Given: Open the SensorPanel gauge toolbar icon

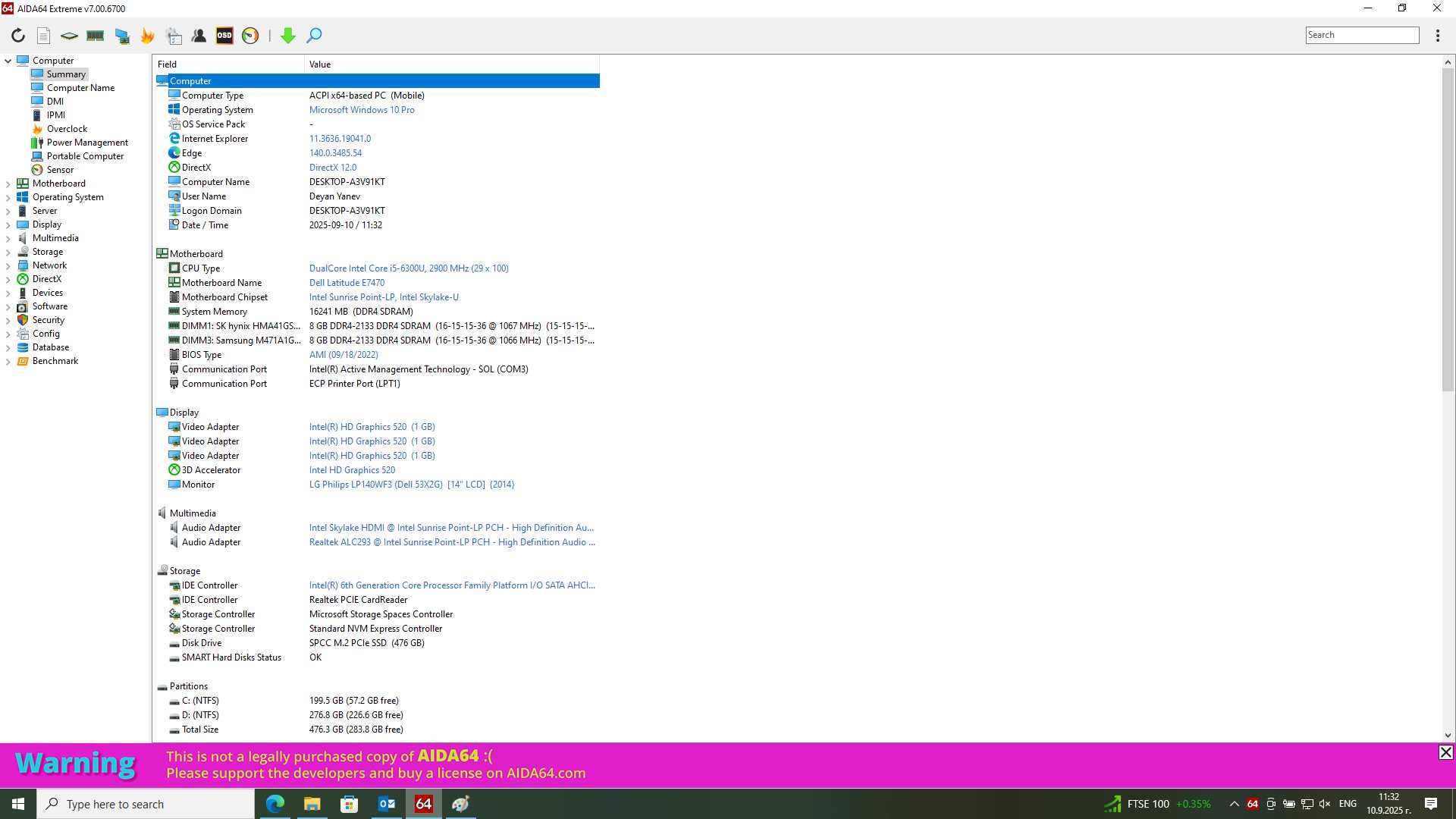Looking at the screenshot, I should [250, 36].
